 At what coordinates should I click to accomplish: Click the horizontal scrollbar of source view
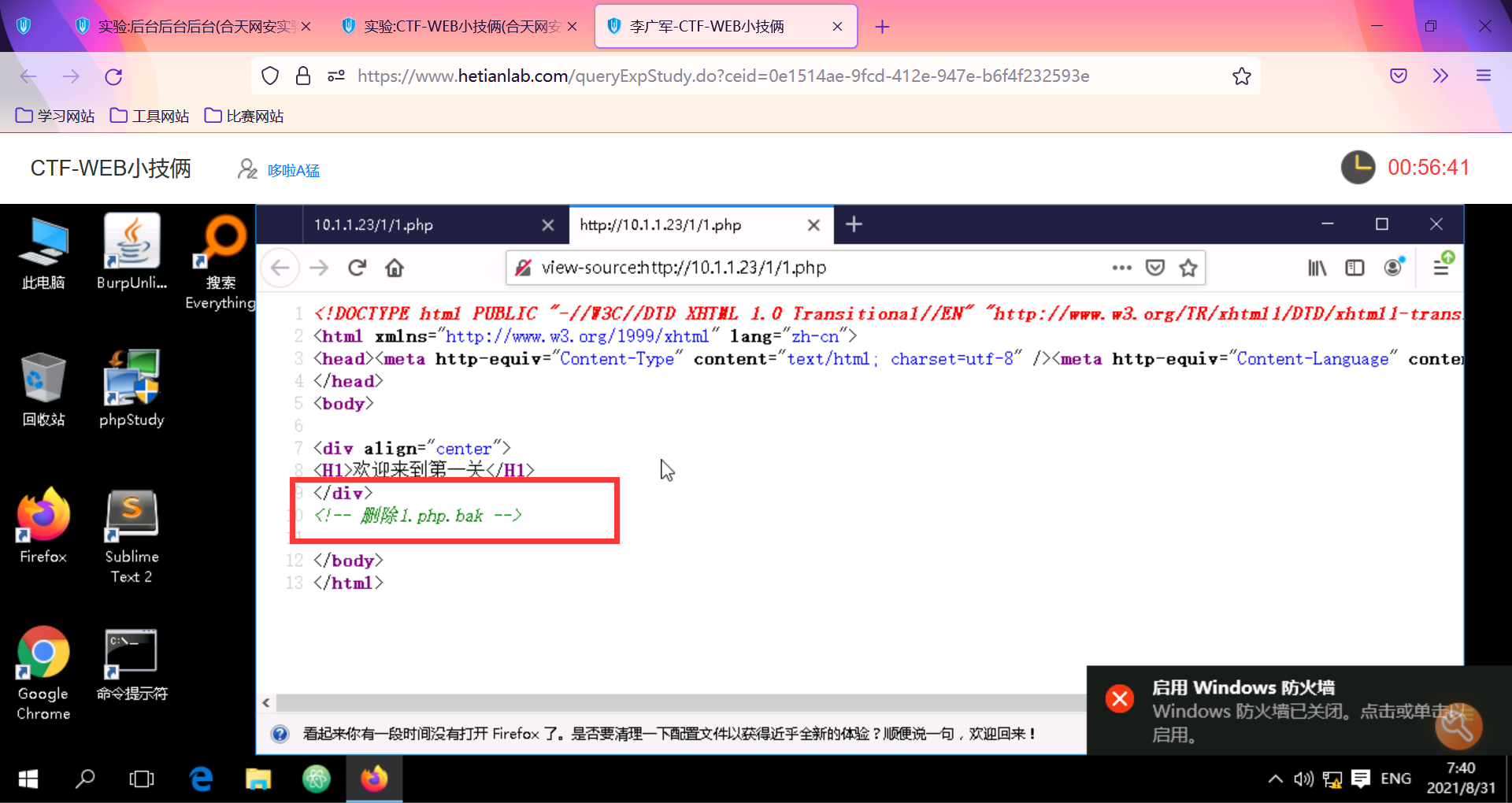click(681, 702)
